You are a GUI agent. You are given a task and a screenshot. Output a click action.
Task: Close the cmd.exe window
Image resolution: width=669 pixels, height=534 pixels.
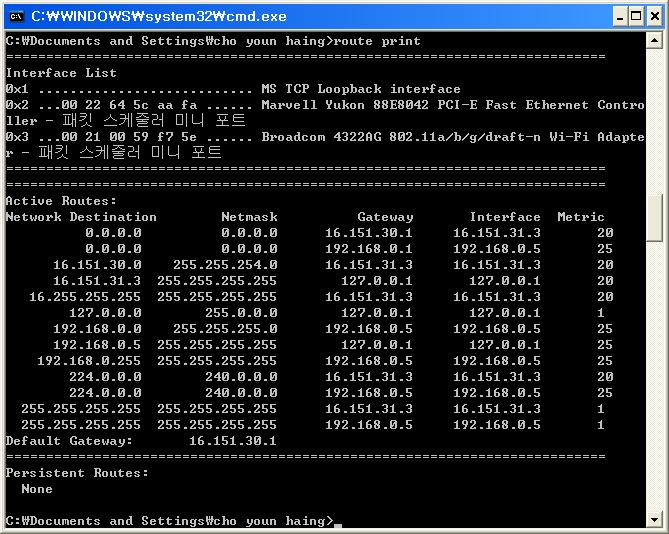[x=652, y=16]
